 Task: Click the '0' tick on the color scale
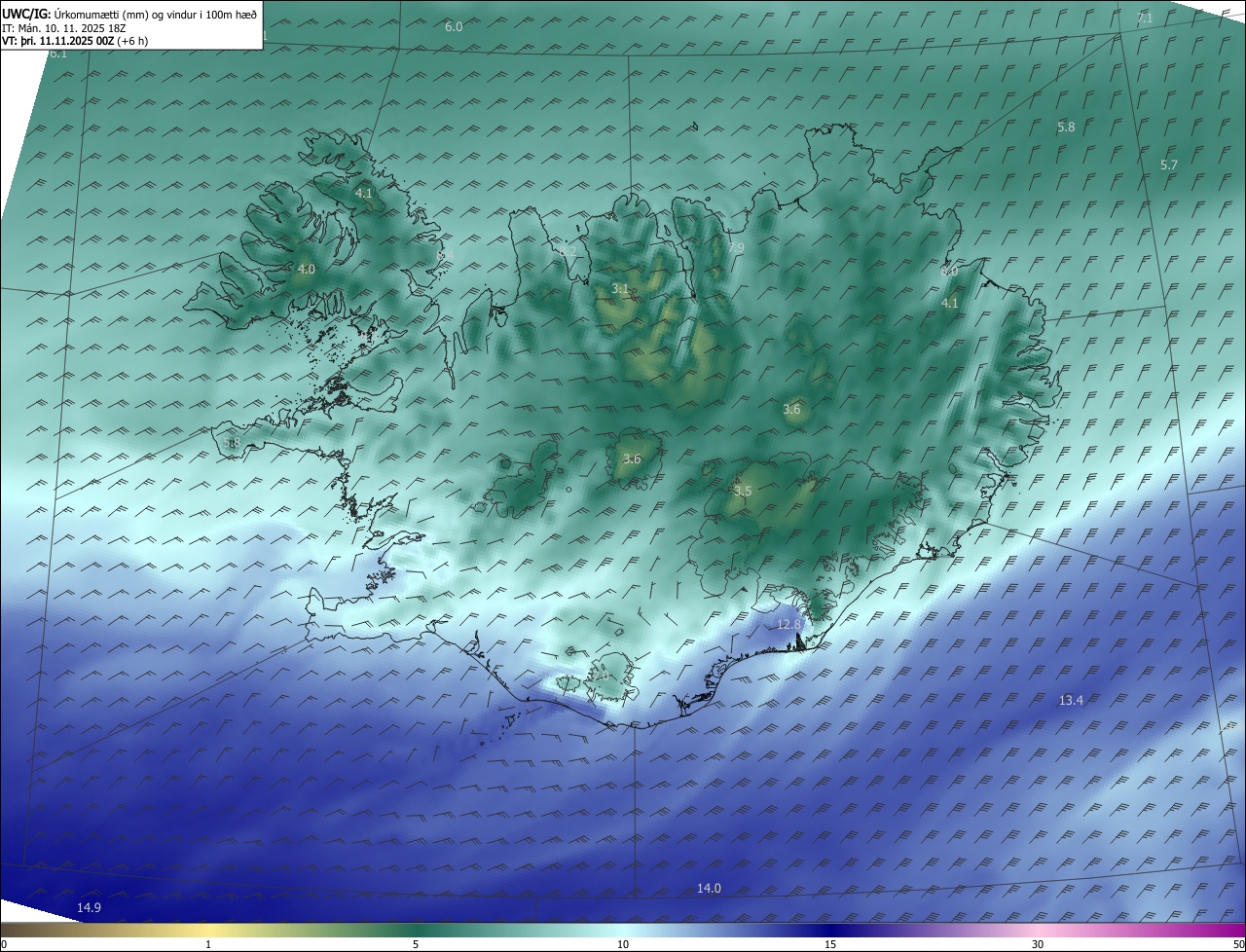[4, 944]
